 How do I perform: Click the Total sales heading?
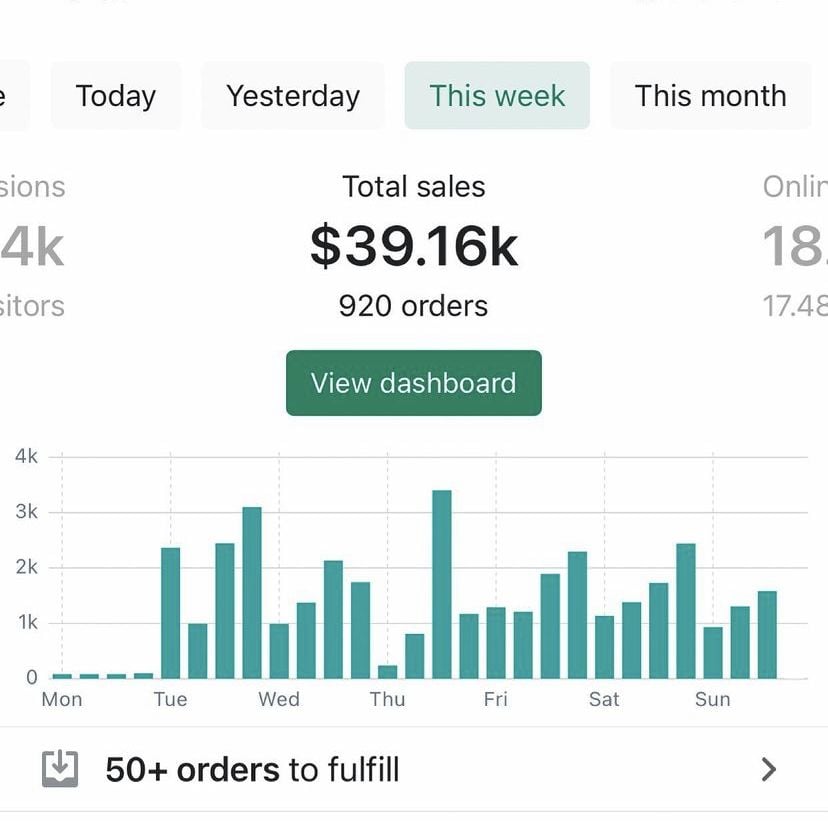coord(413,186)
